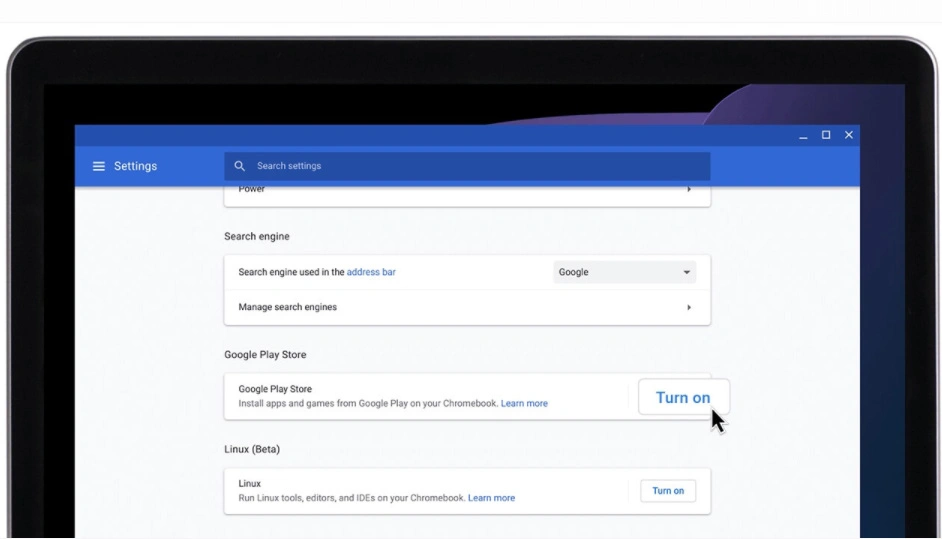Image resolution: width=942 pixels, height=539 pixels.
Task: Open Learn more for Google Play Store
Action: click(524, 403)
